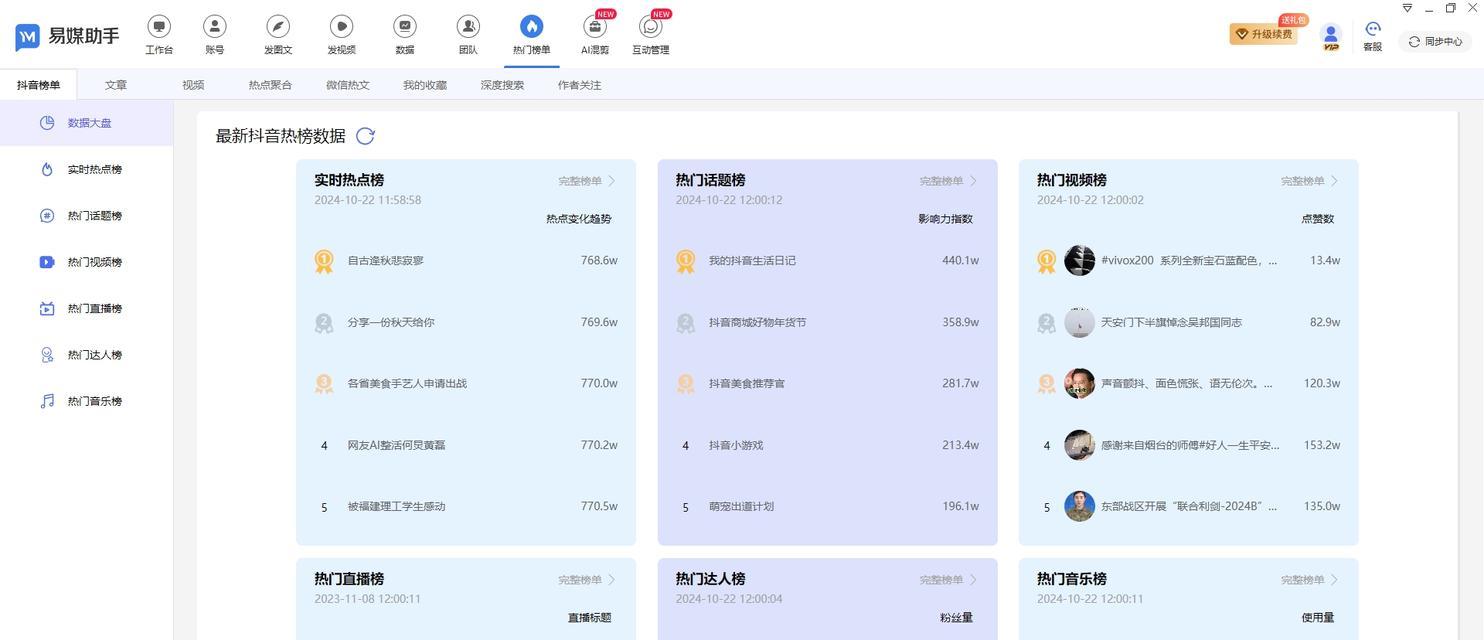
Task: Click the 440.1w influence value
Action: pyautogui.click(x=960, y=260)
